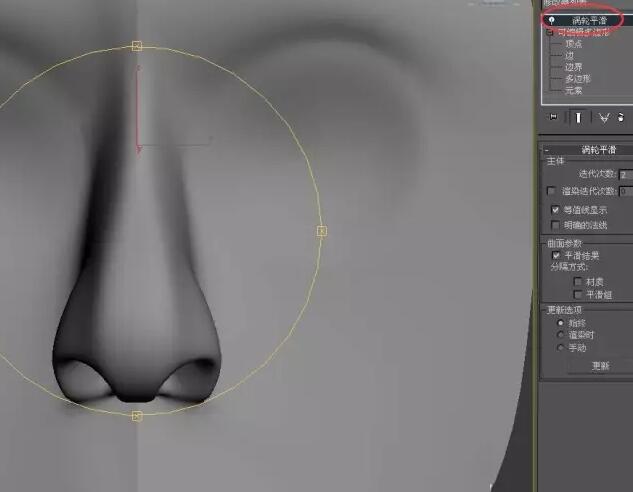Select the 渲染时 update radio button

pyautogui.click(x=560, y=335)
